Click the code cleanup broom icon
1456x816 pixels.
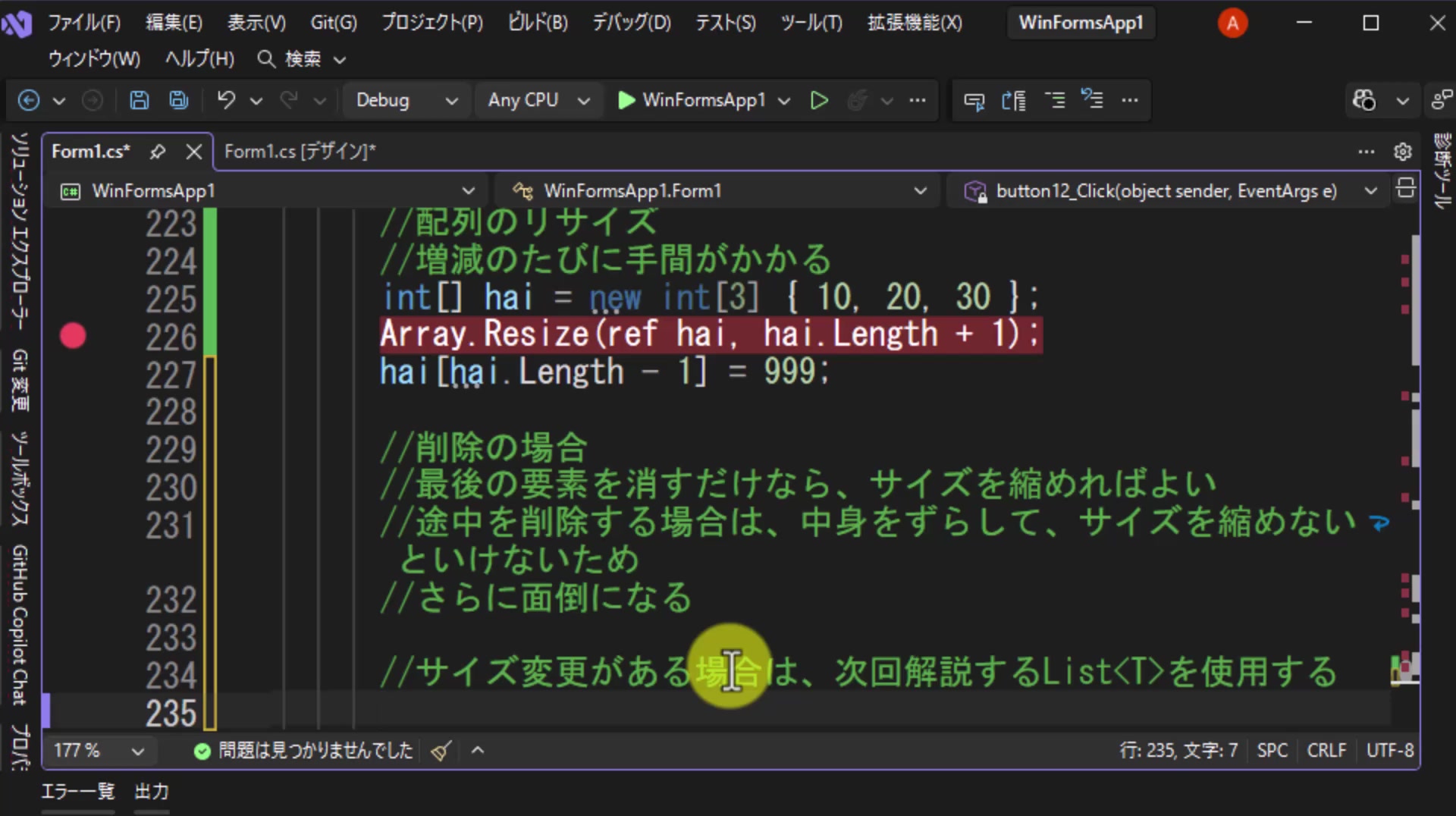tap(441, 751)
